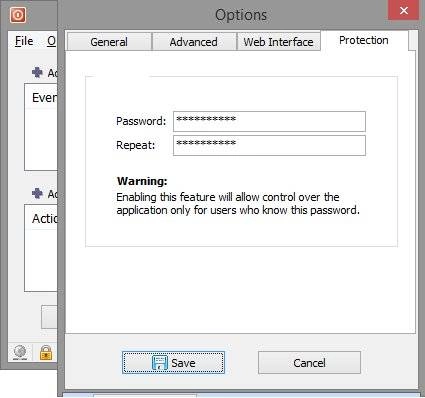The width and height of the screenshot is (425, 398).
Task: Click the globe icon in the status bar
Action: pos(20,352)
